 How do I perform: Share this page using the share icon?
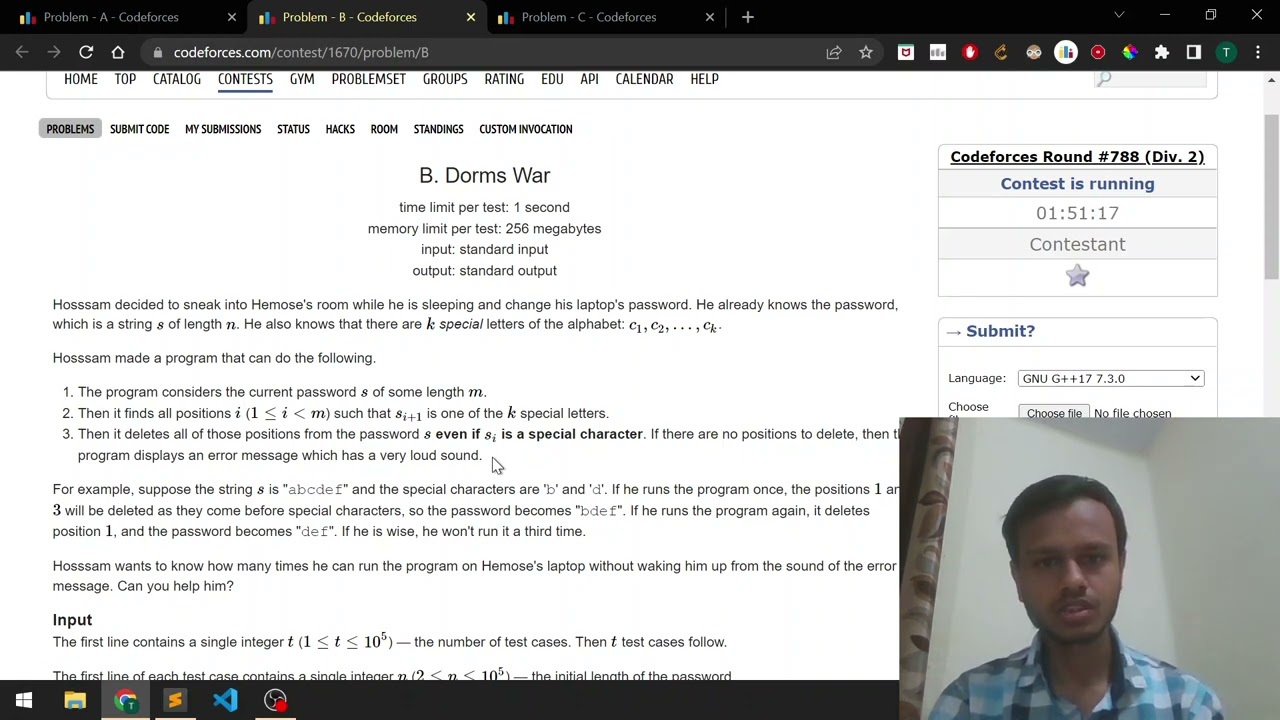pos(834,52)
